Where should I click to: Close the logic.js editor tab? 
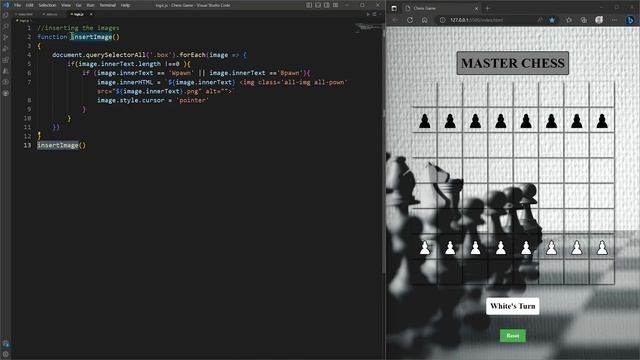(x=91, y=14)
